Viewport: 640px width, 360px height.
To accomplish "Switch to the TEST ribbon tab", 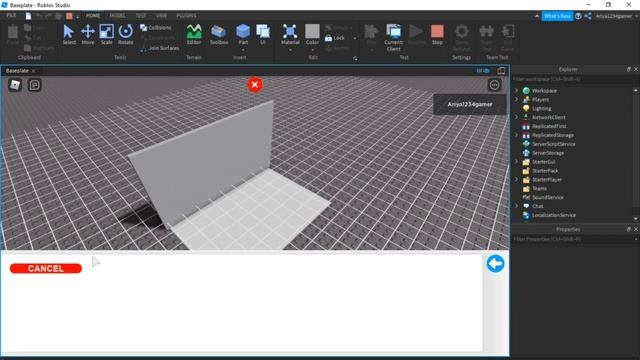I will point(141,16).
